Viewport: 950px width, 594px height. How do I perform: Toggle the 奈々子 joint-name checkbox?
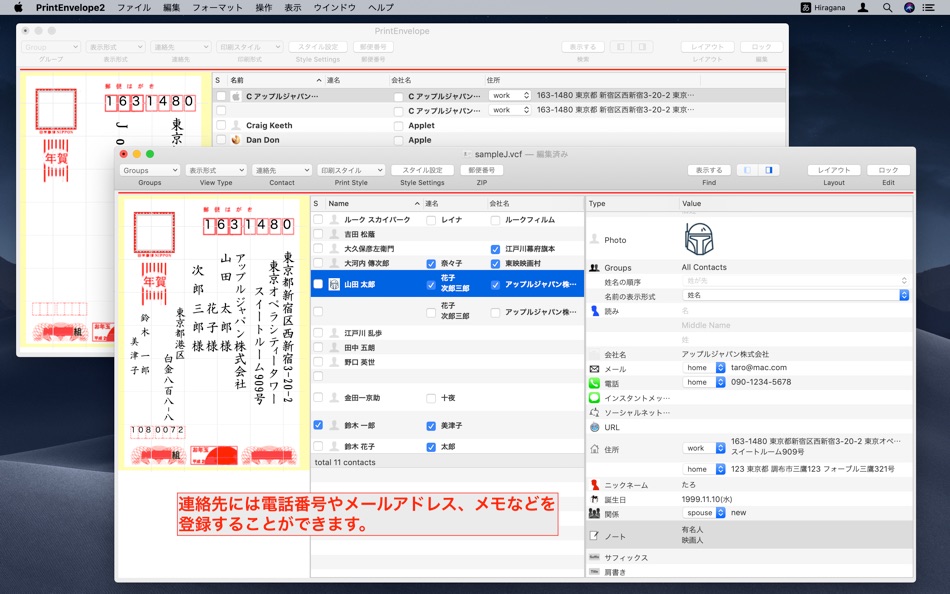click(x=431, y=264)
